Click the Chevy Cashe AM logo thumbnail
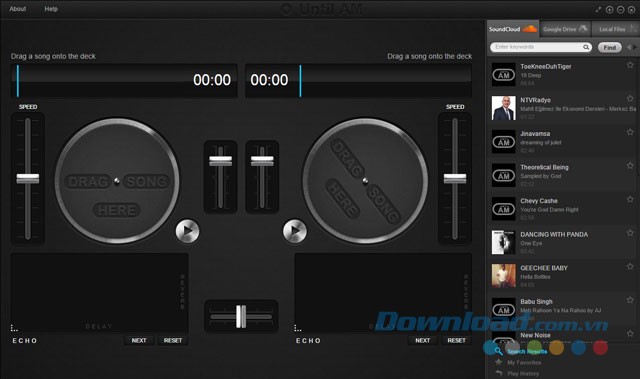 (x=504, y=208)
